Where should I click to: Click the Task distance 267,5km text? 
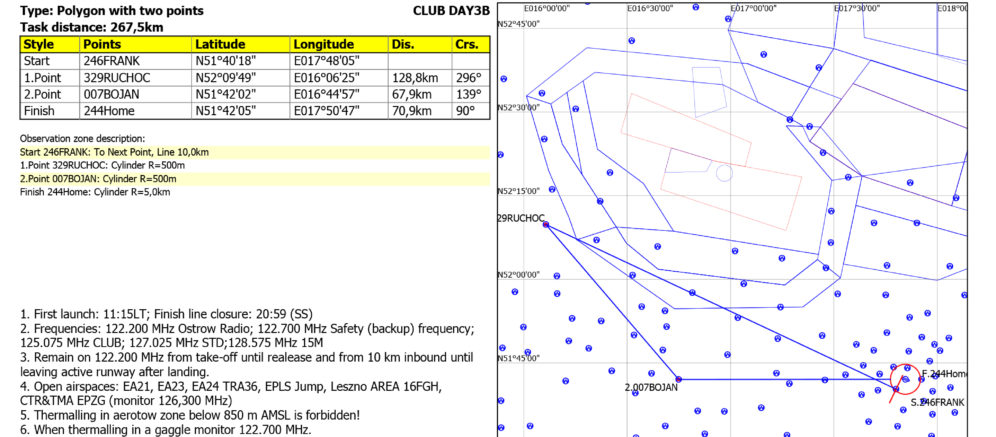[x=91, y=27]
